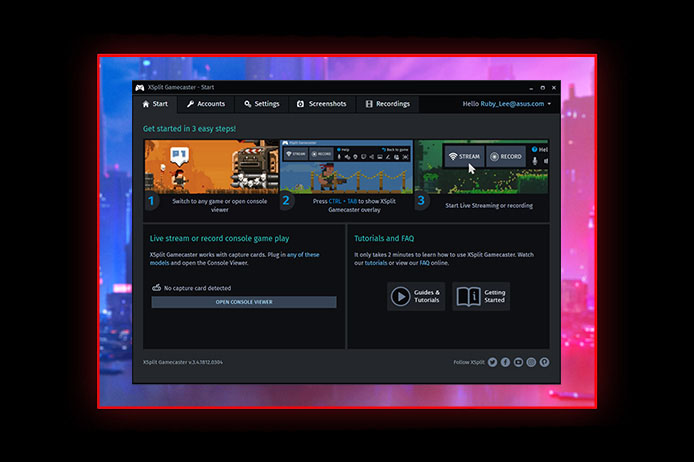Viewport: 694px width, 462px height.
Task: Open the Getting Started guide
Action: point(481,296)
